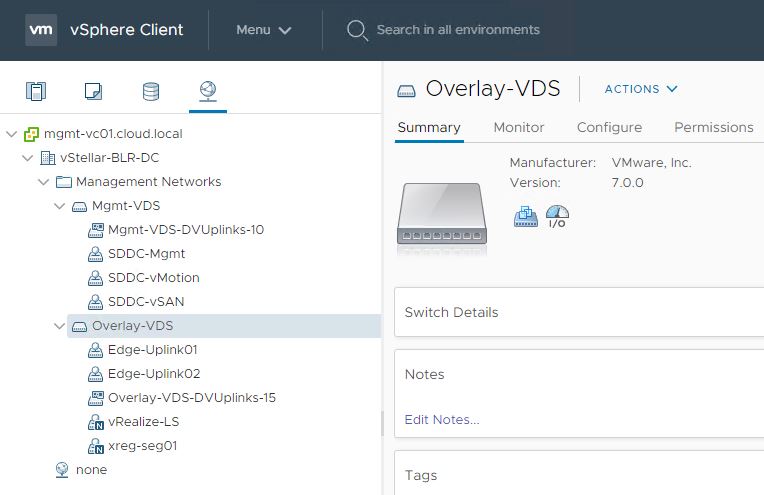The height and width of the screenshot is (495, 764).
Task: Select the Edge-Uplink01 port group
Action: (153, 350)
